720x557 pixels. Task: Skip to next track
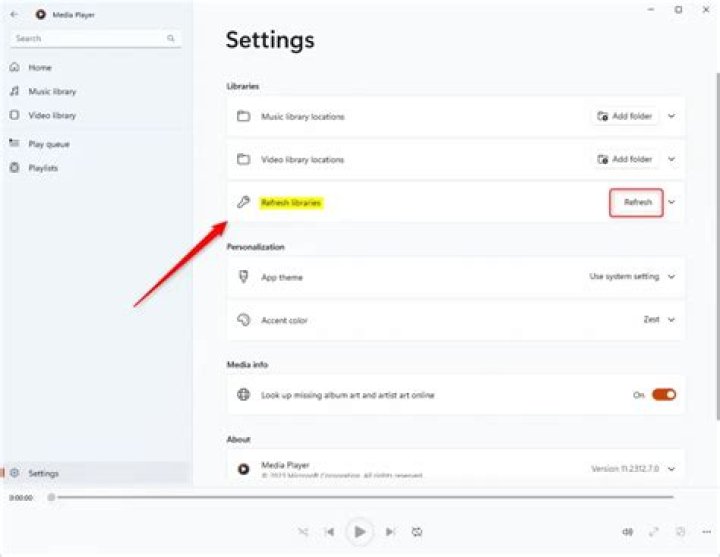[x=390, y=532]
